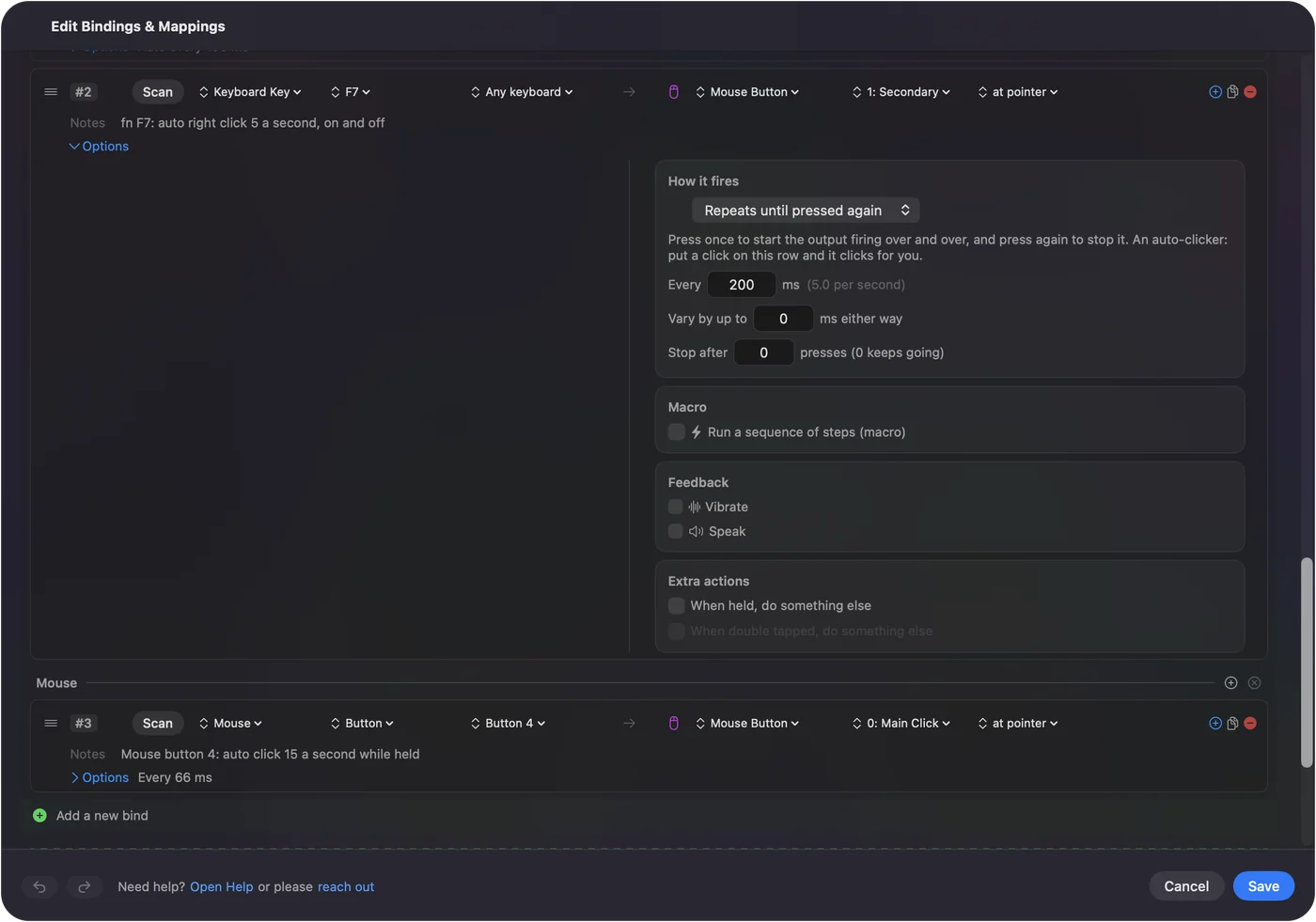The width and height of the screenshot is (1316, 922).
Task: Add a bind to the Mouse section header
Action: point(1231,683)
